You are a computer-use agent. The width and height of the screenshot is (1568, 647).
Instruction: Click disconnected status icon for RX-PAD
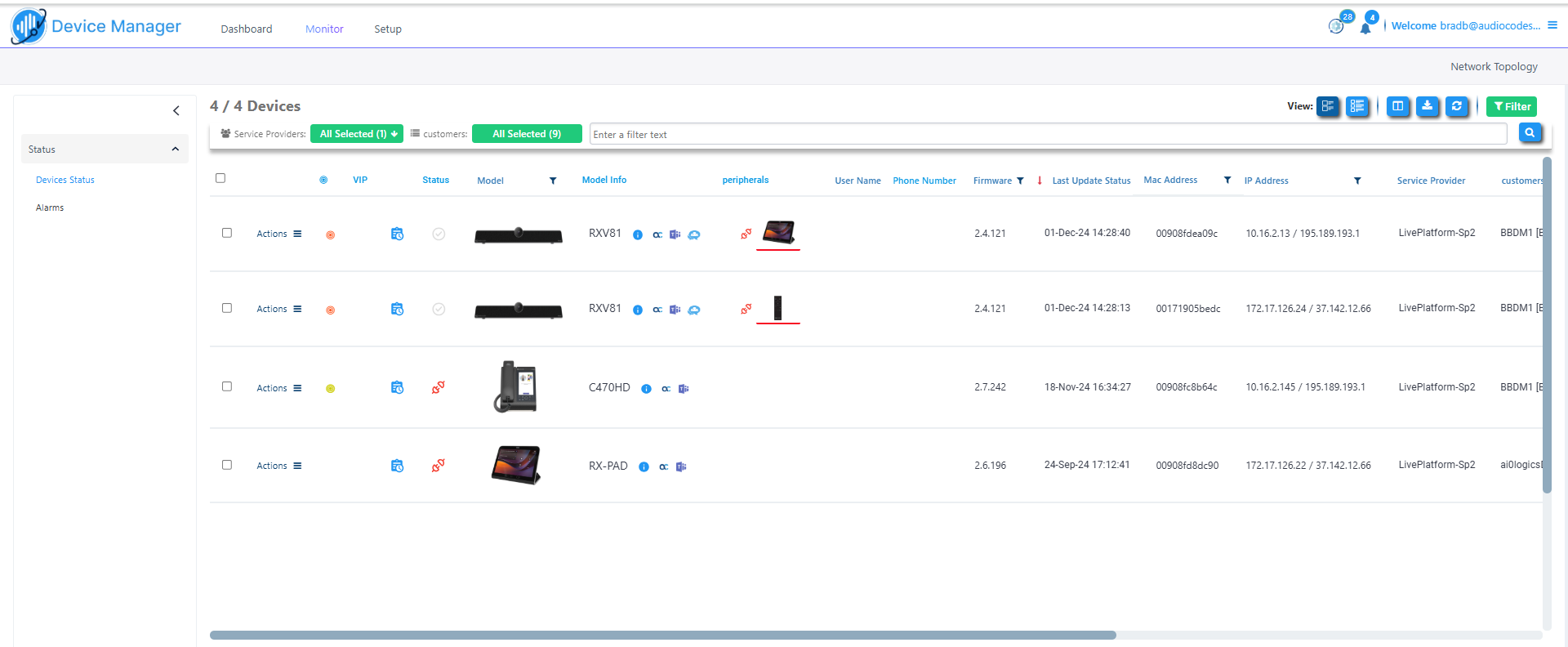pyautogui.click(x=439, y=466)
